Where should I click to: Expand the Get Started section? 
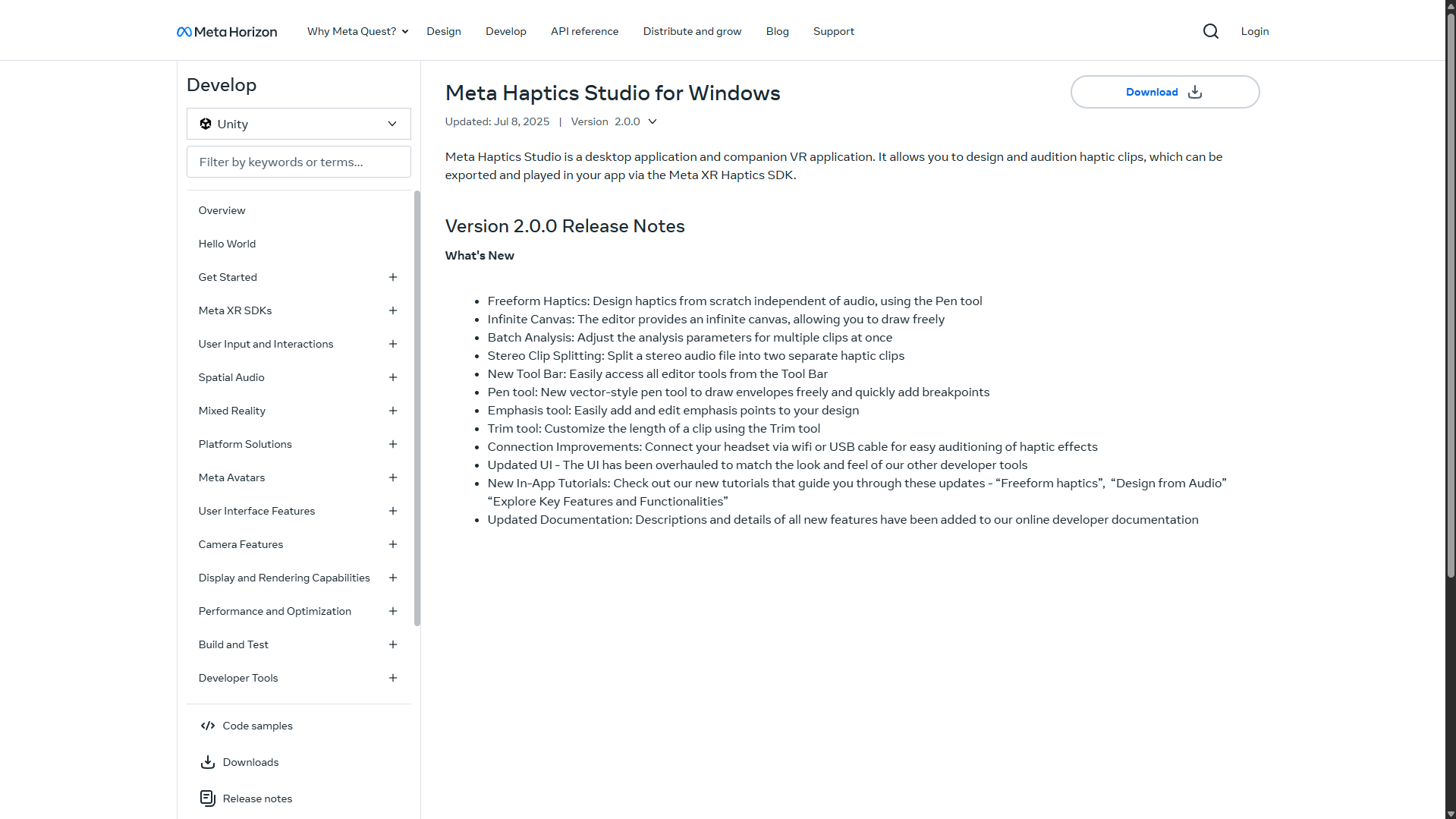point(393,277)
